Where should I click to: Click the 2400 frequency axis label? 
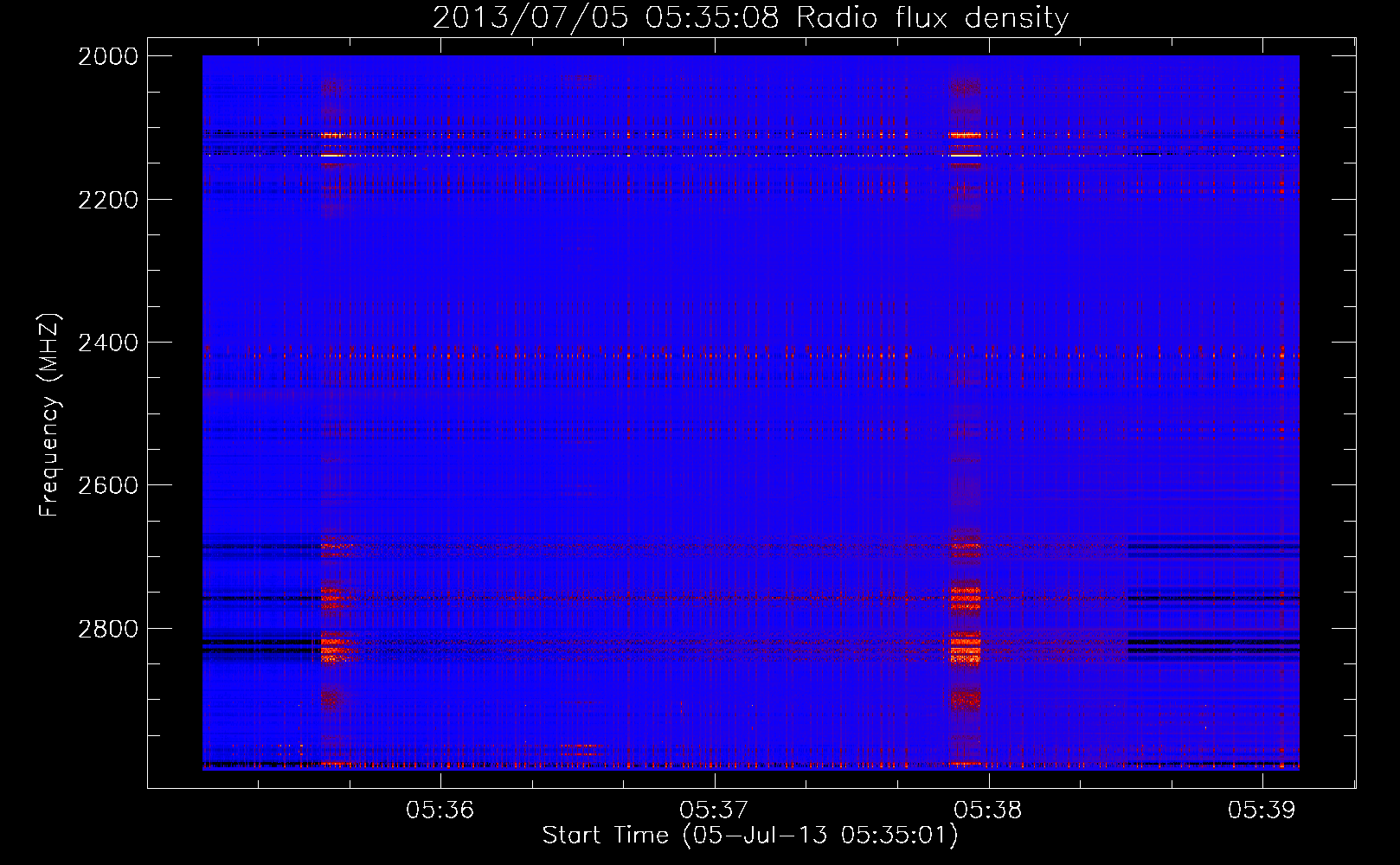[108, 343]
